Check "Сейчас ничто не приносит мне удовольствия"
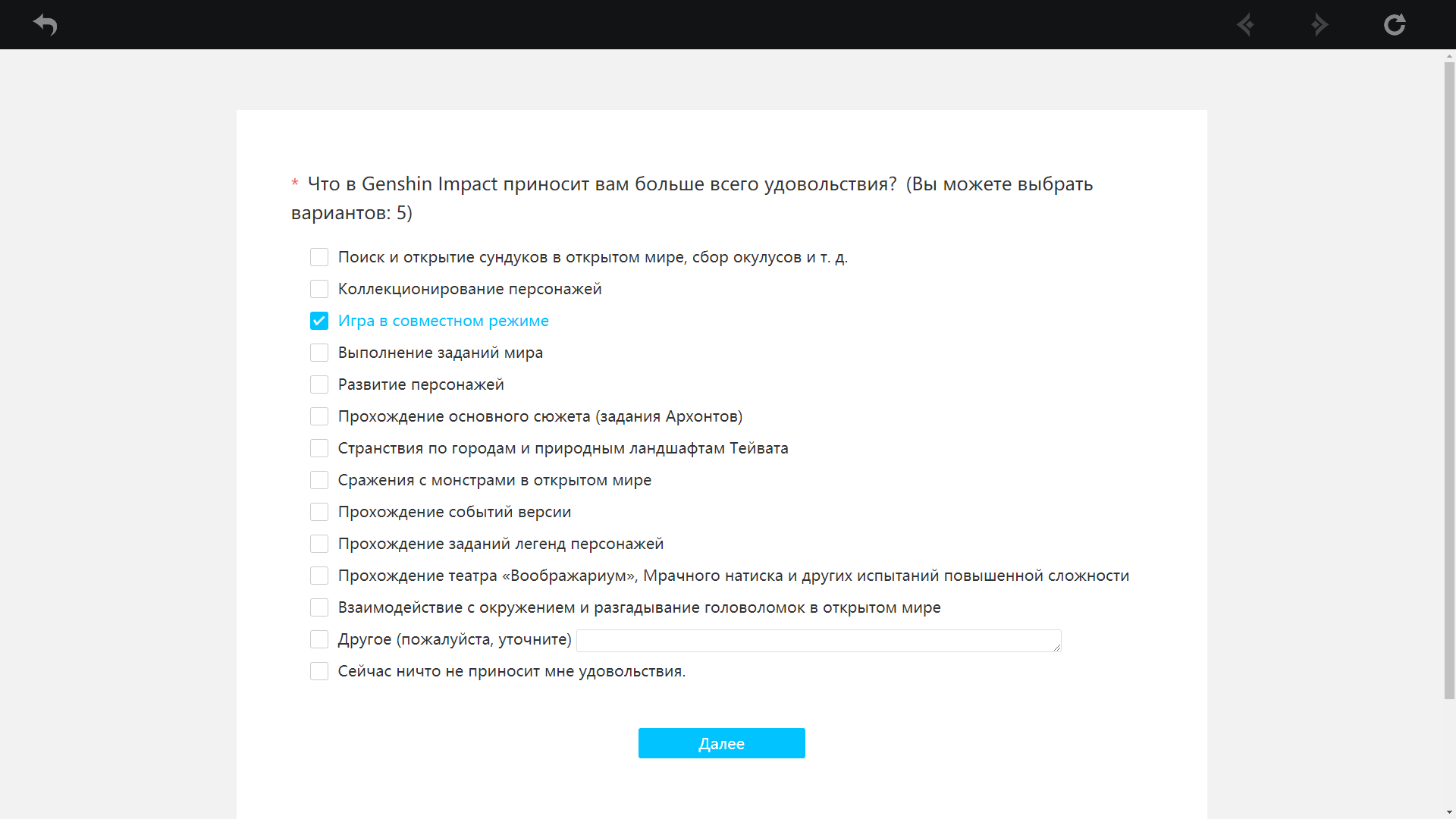 [319, 671]
